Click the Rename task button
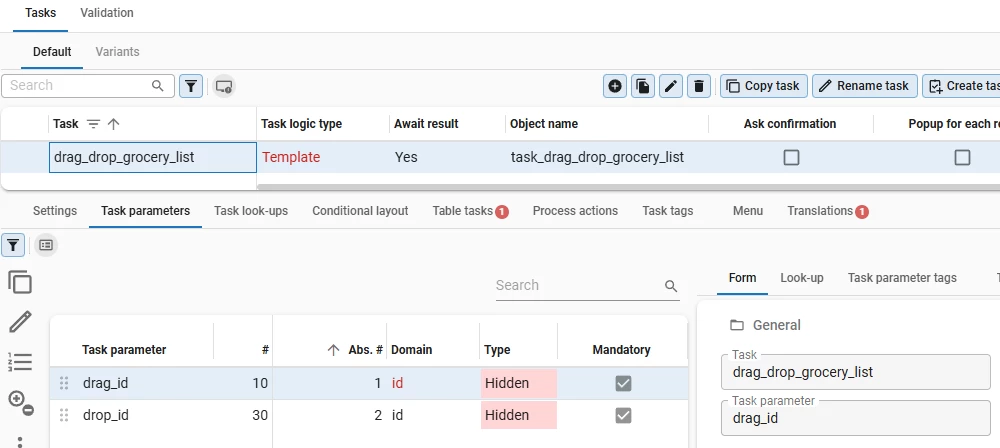Image resolution: width=1000 pixels, height=448 pixels. click(865, 86)
